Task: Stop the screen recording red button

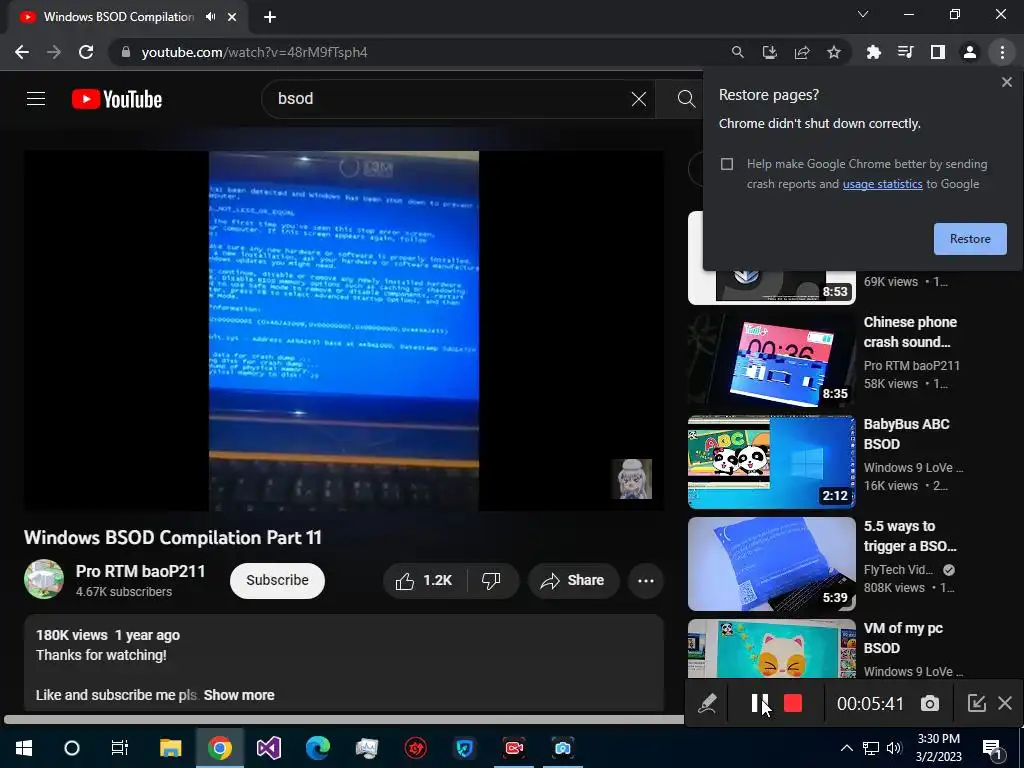Action: click(793, 703)
